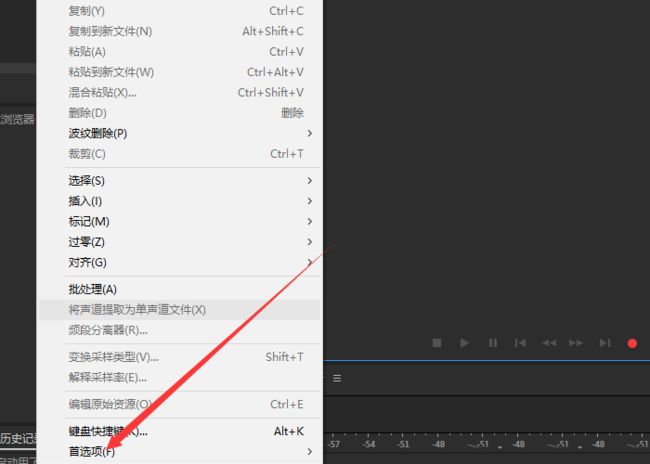Screen dimensions: 650x464
Task: Open the 浏览器 panel tab
Action: point(17,119)
